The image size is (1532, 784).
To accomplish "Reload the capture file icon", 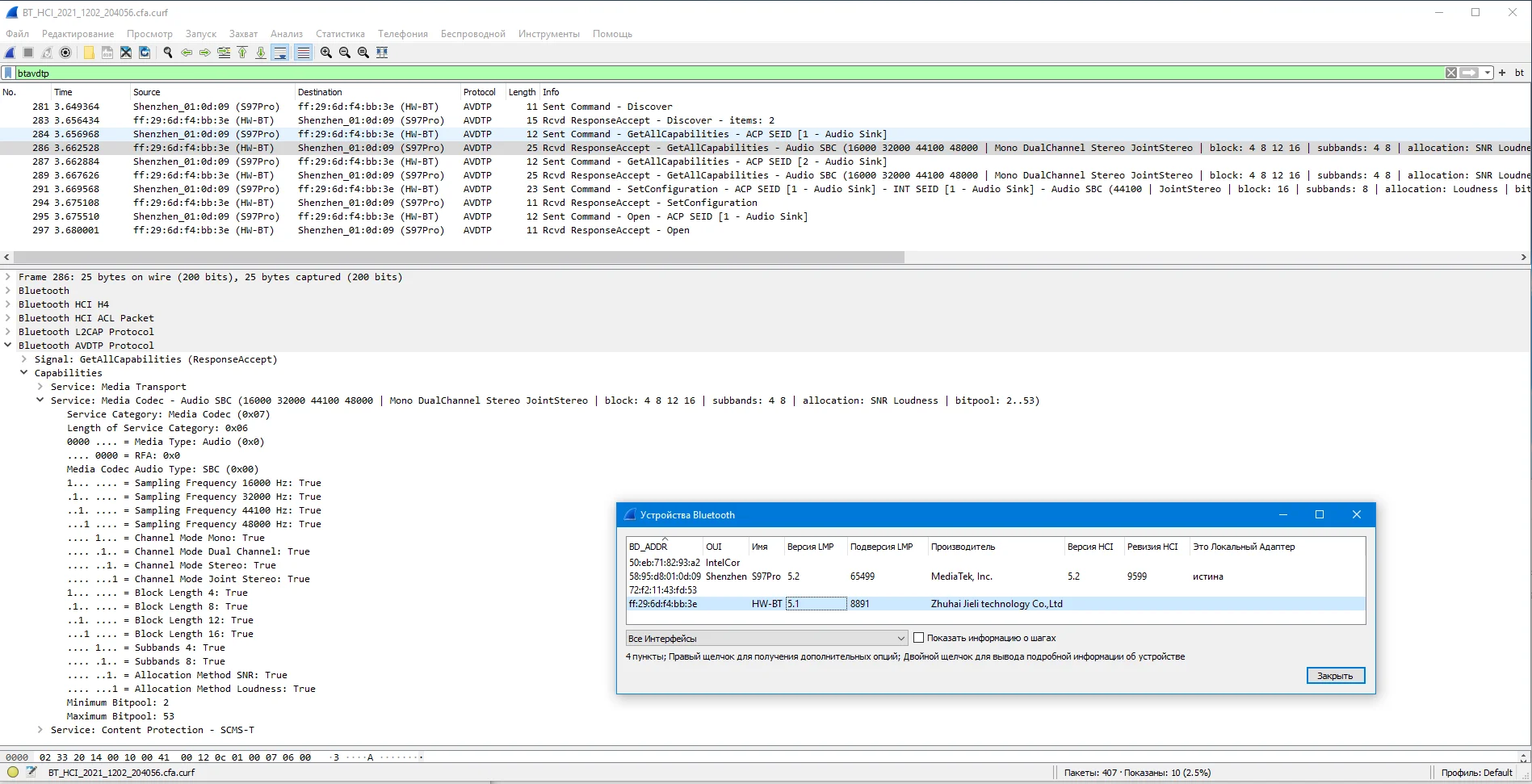I will [x=145, y=52].
